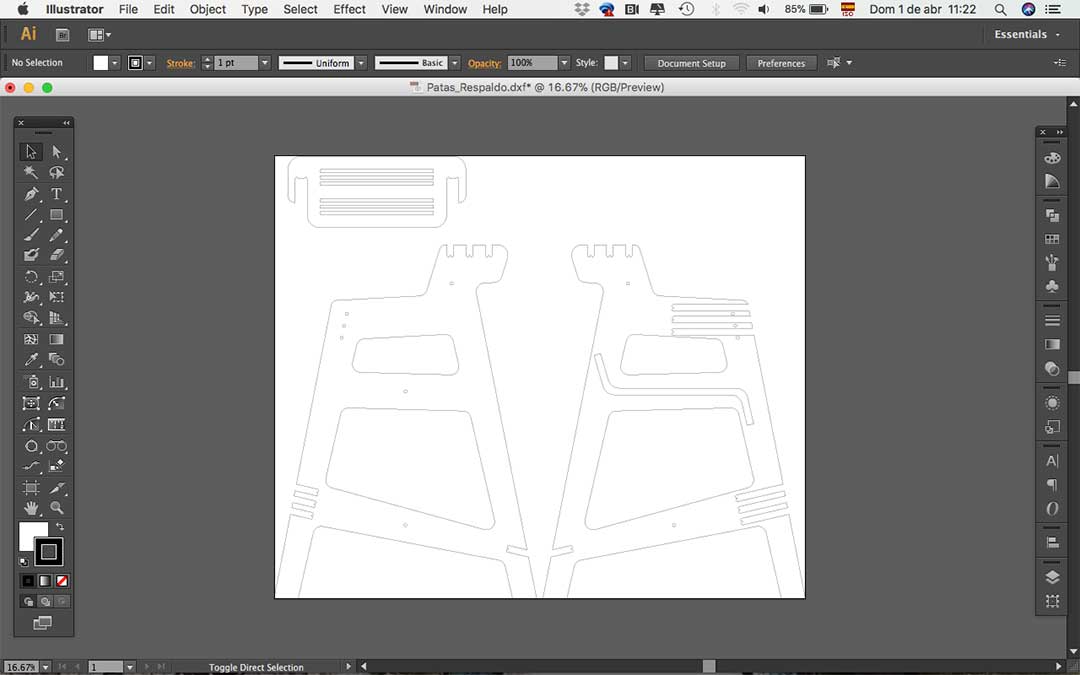Pick the Eyedropper tool
This screenshot has height=675, width=1080.
(x=31, y=360)
